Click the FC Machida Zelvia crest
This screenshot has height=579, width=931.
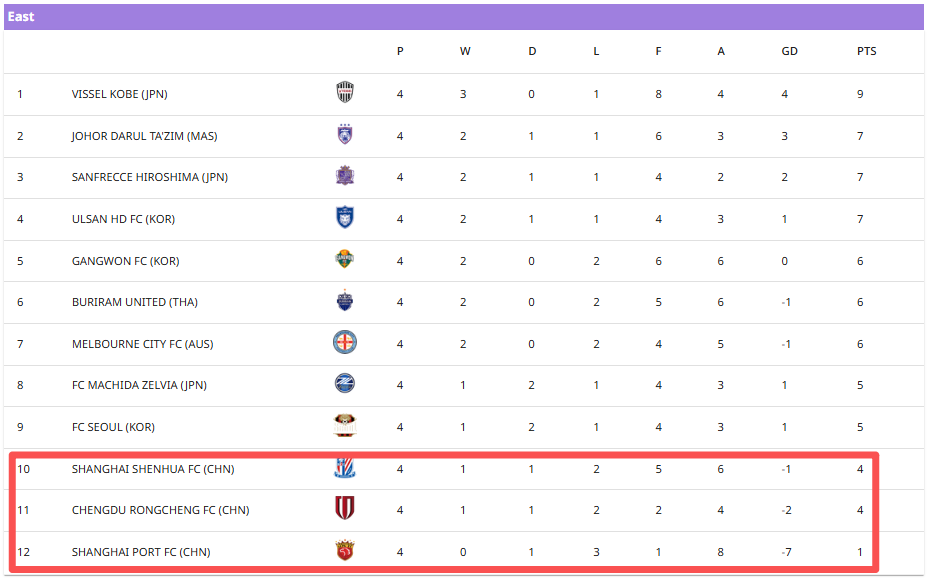coord(344,384)
